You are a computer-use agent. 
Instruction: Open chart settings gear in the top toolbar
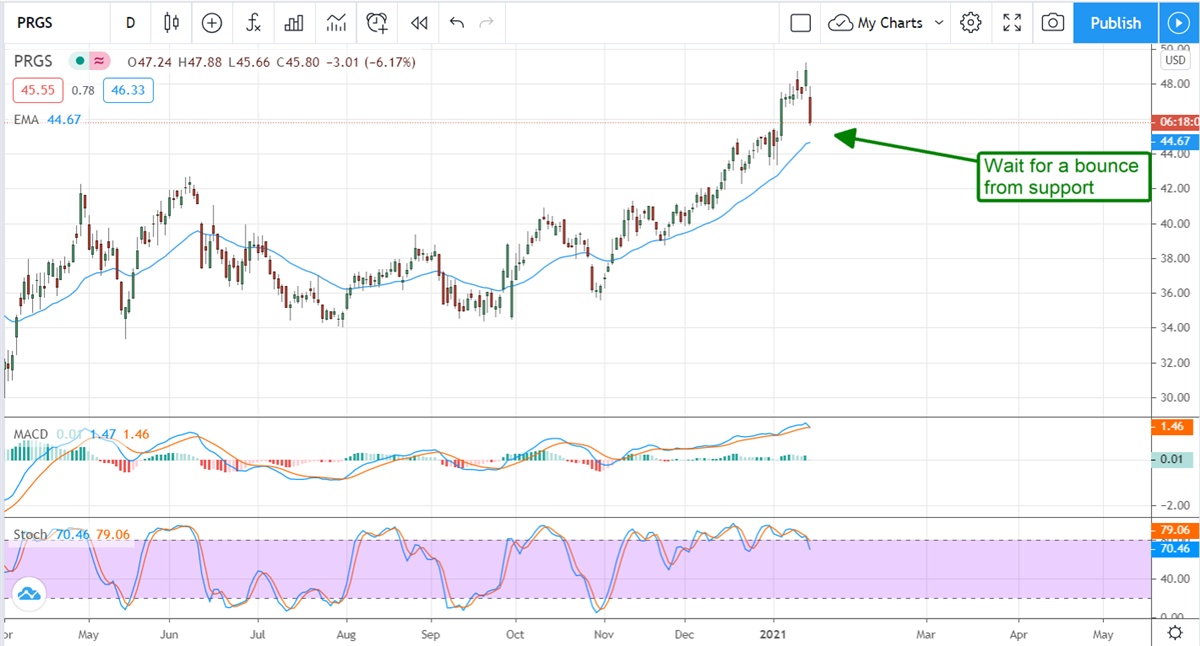click(970, 22)
